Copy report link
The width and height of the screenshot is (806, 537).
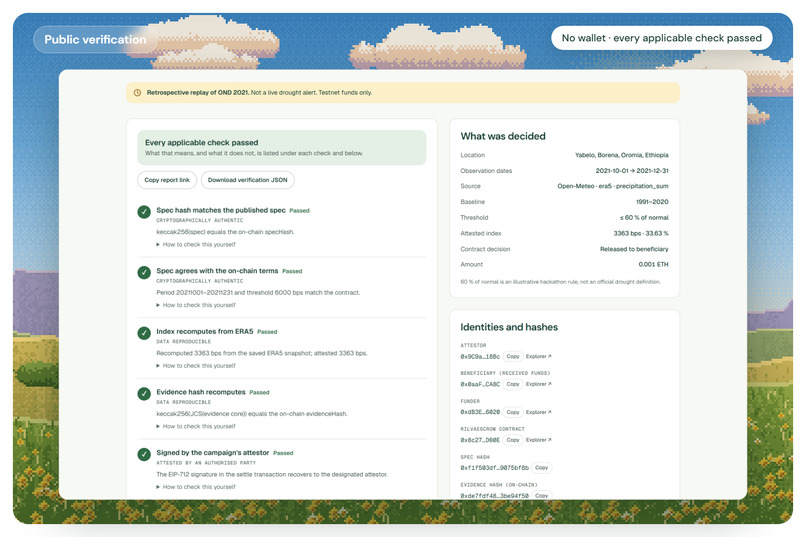pos(167,180)
